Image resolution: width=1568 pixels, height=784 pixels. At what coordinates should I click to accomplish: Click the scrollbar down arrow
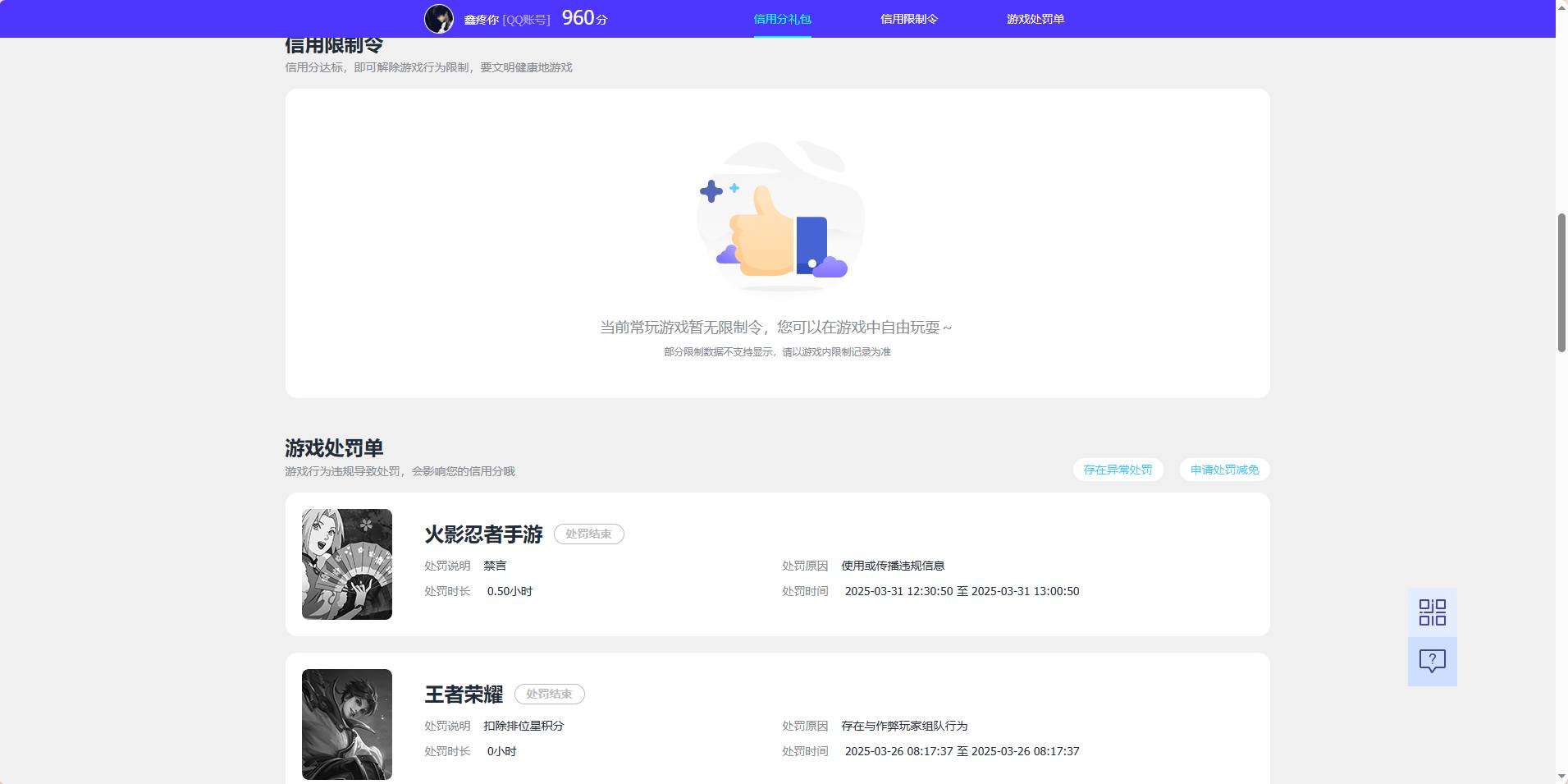(x=1561, y=777)
